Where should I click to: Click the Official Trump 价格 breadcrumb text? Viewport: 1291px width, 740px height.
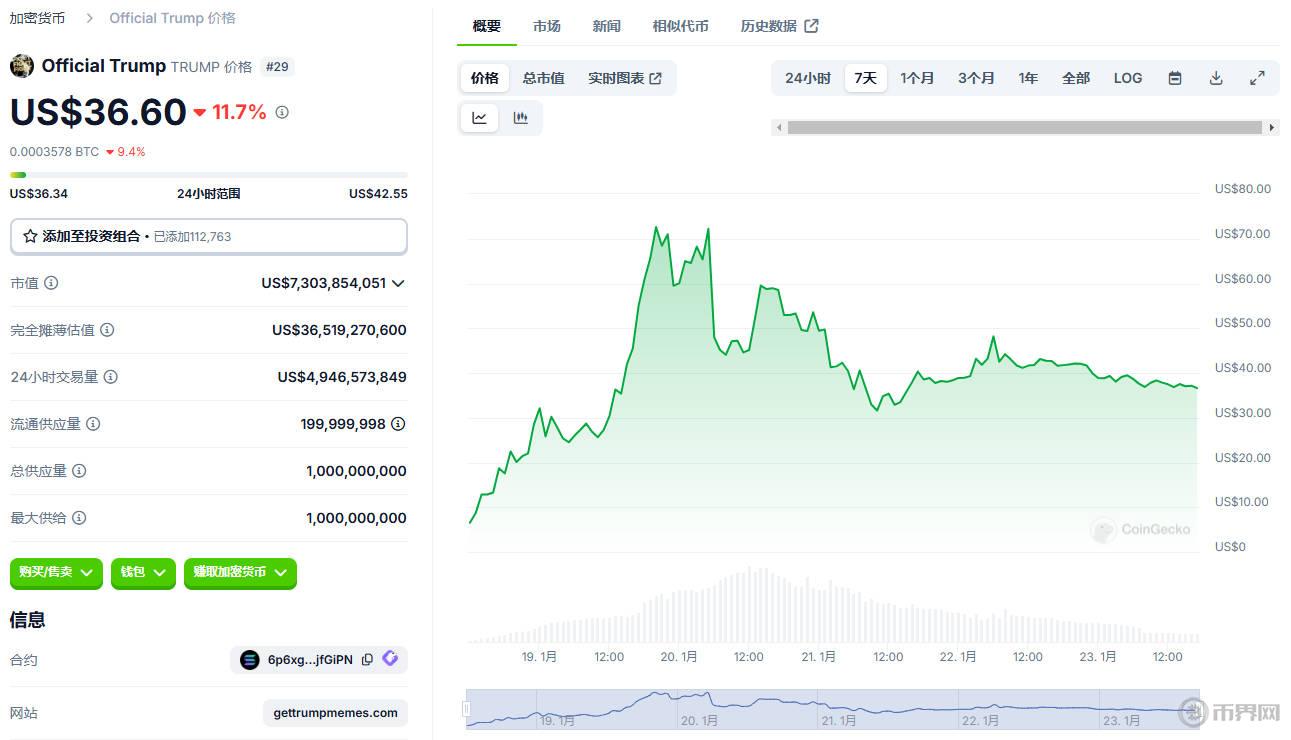click(x=173, y=18)
